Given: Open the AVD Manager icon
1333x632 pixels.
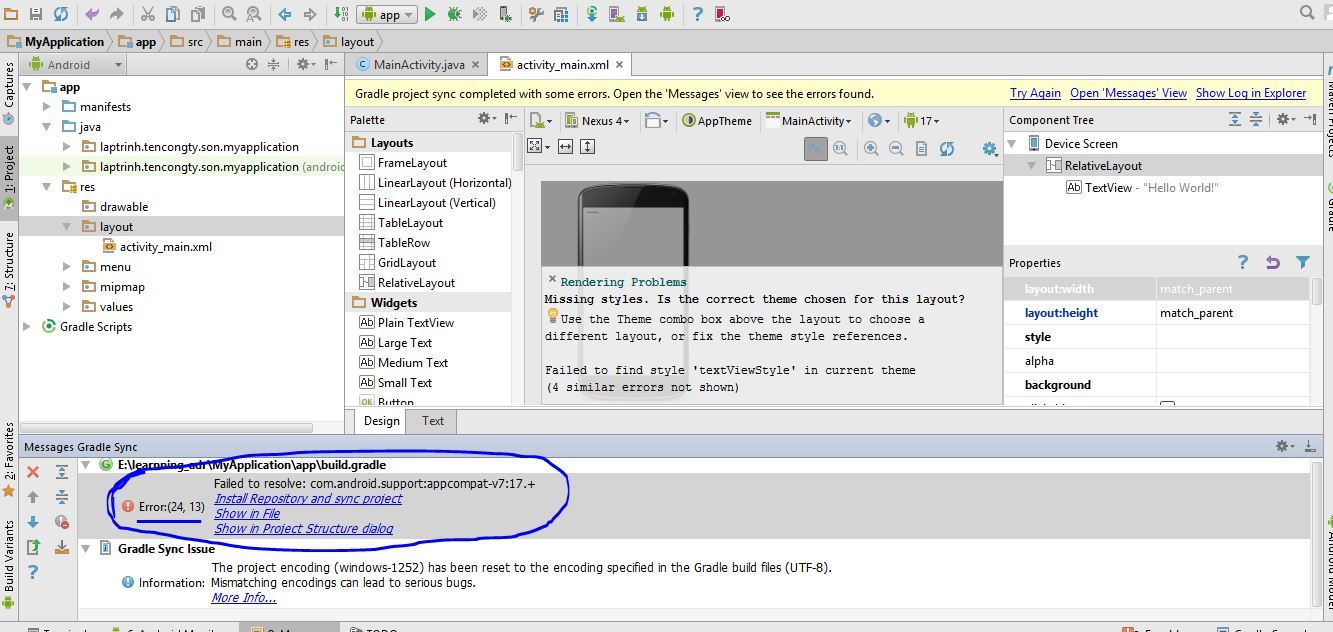Looking at the screenshot, I should (x=617, y=14).
